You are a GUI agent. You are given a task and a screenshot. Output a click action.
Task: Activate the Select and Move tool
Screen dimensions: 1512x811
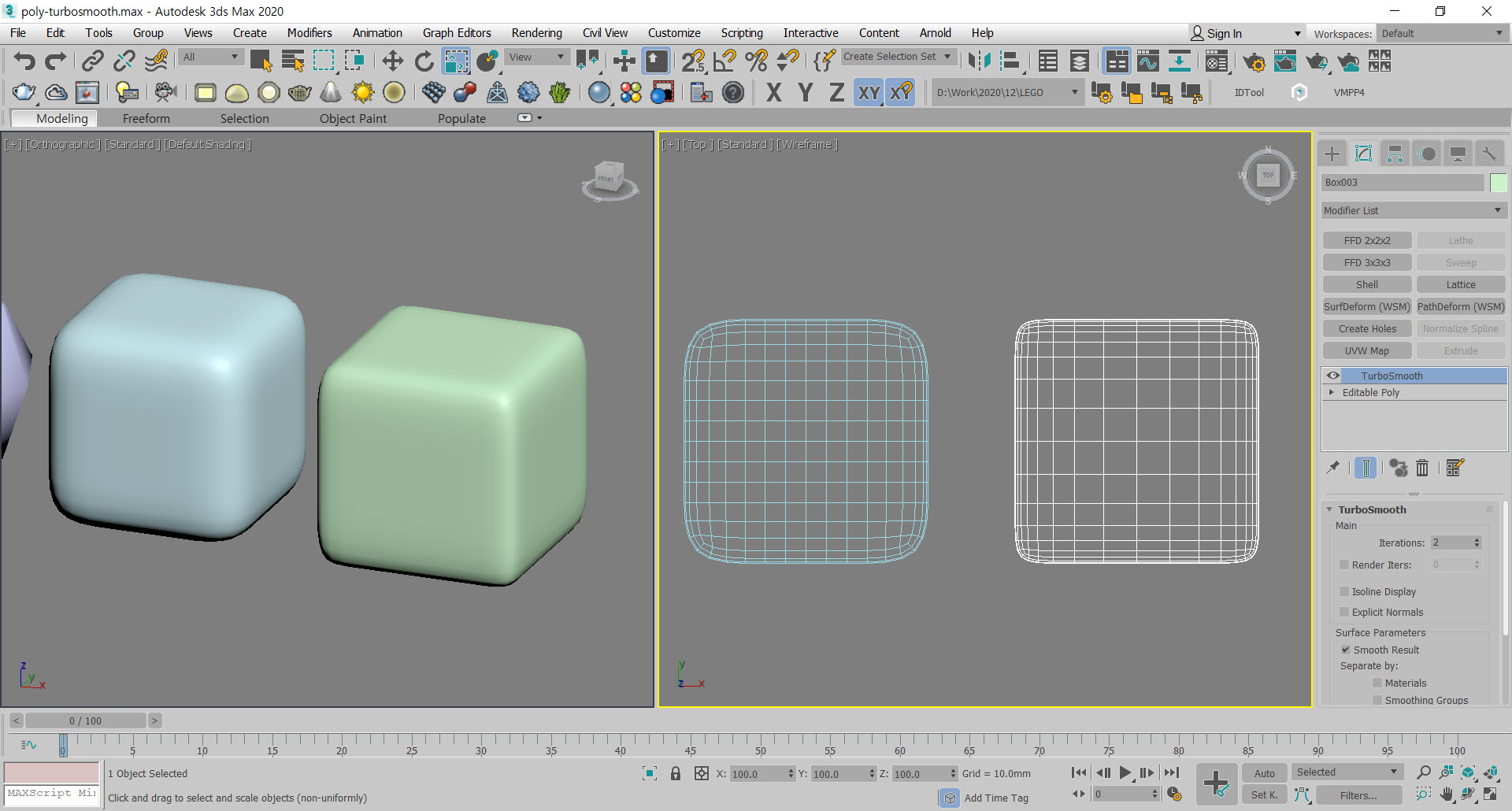click(392, 61)
